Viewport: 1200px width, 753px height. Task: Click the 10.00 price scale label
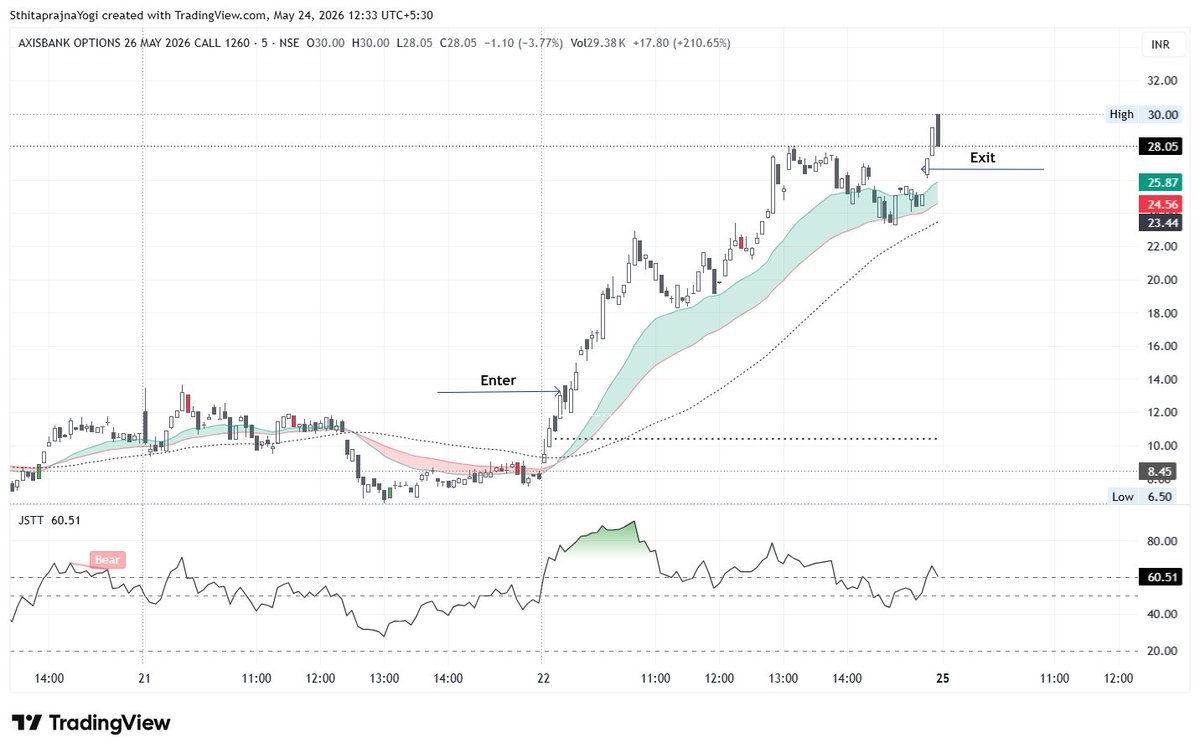1161,445
